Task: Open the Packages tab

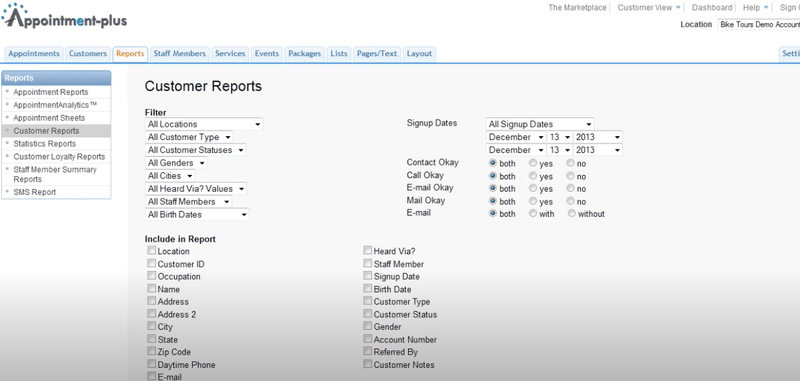Action: click(305, 54)
